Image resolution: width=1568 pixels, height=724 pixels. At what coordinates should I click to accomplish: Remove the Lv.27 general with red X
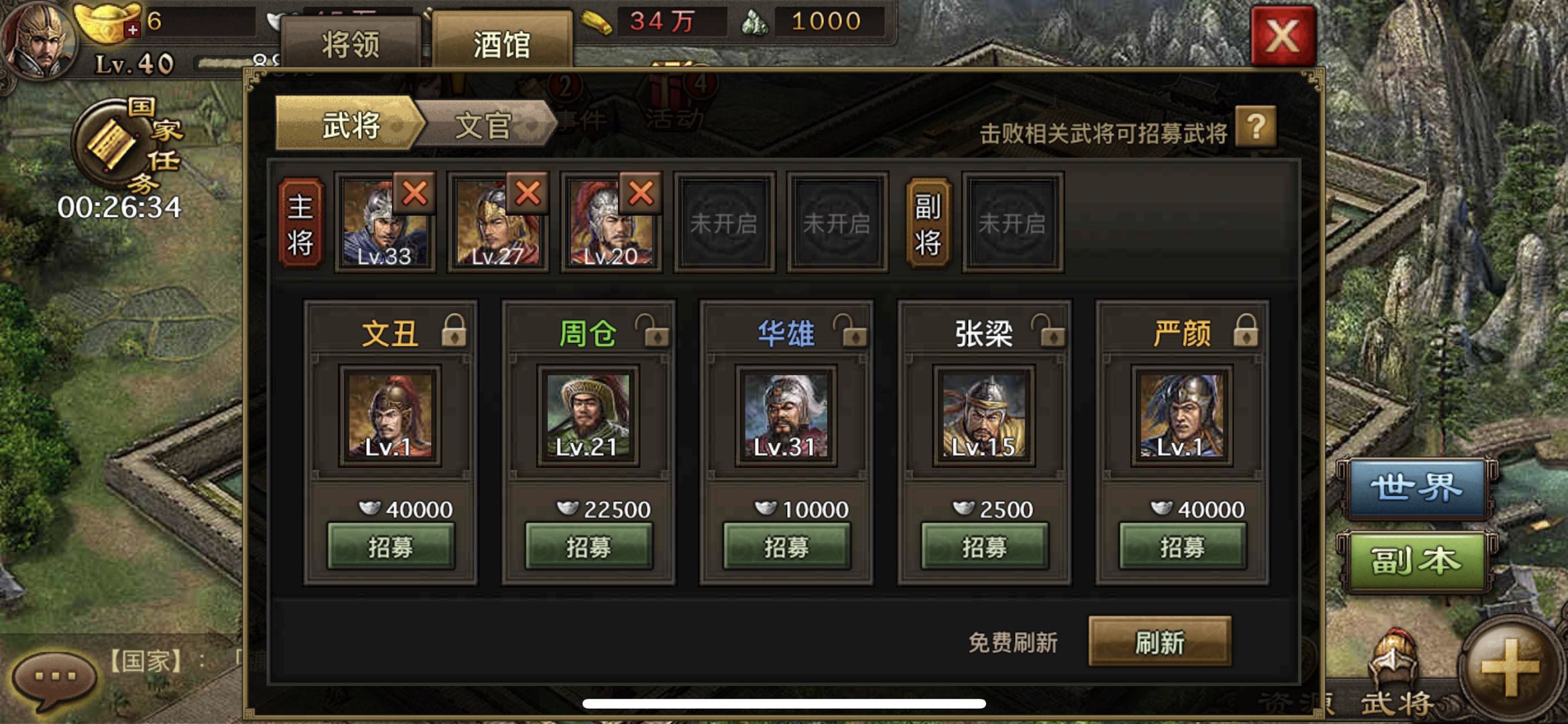pyautogui.click(x=528, y=194)
